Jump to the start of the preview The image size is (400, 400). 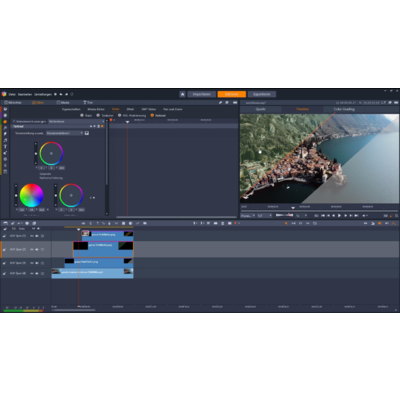[322, 216]
